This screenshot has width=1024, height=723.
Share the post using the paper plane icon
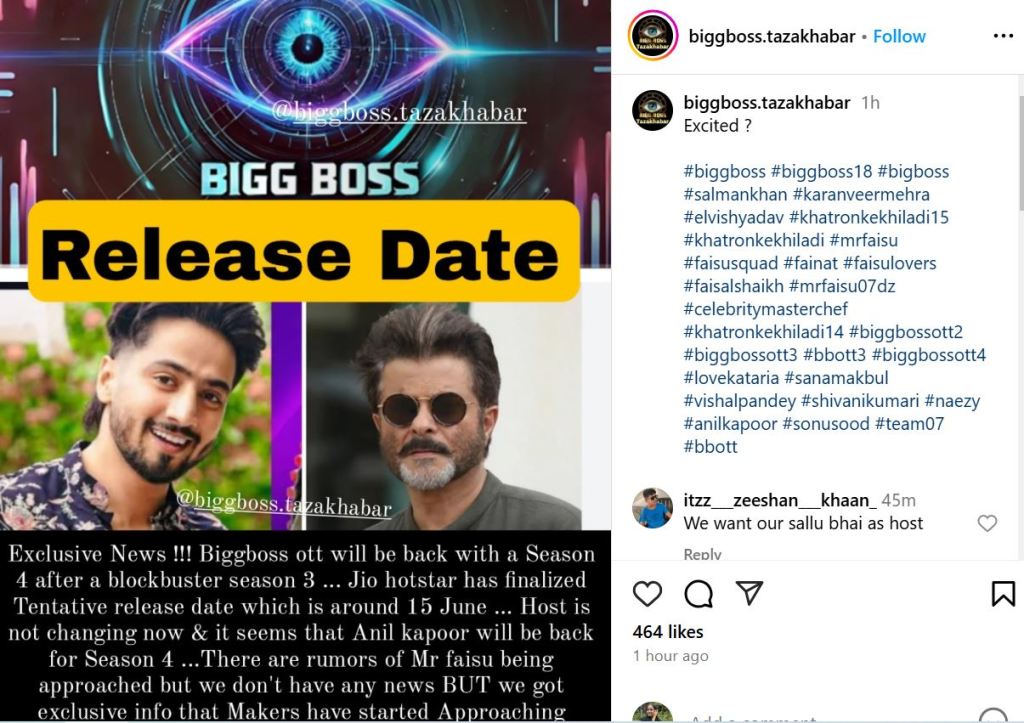pyautogui.click(x=749, y=592)
